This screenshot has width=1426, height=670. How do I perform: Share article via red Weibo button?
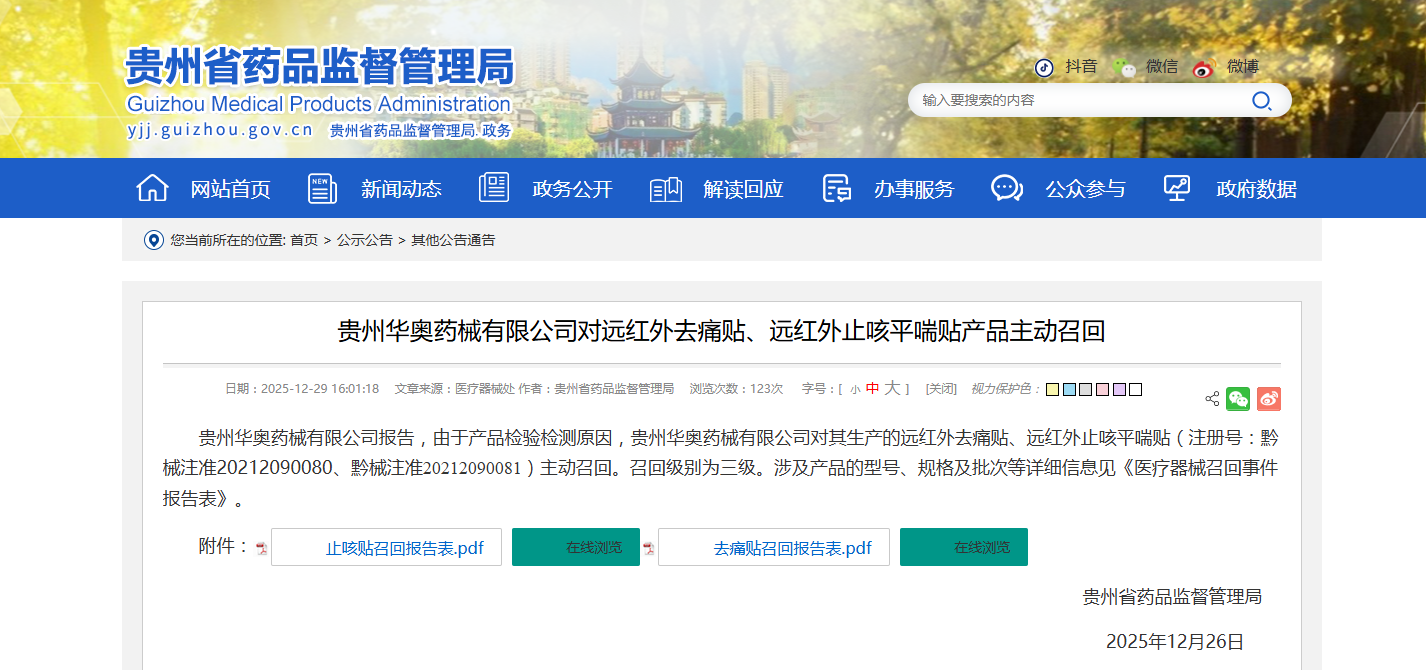[x=1269, y=399]
